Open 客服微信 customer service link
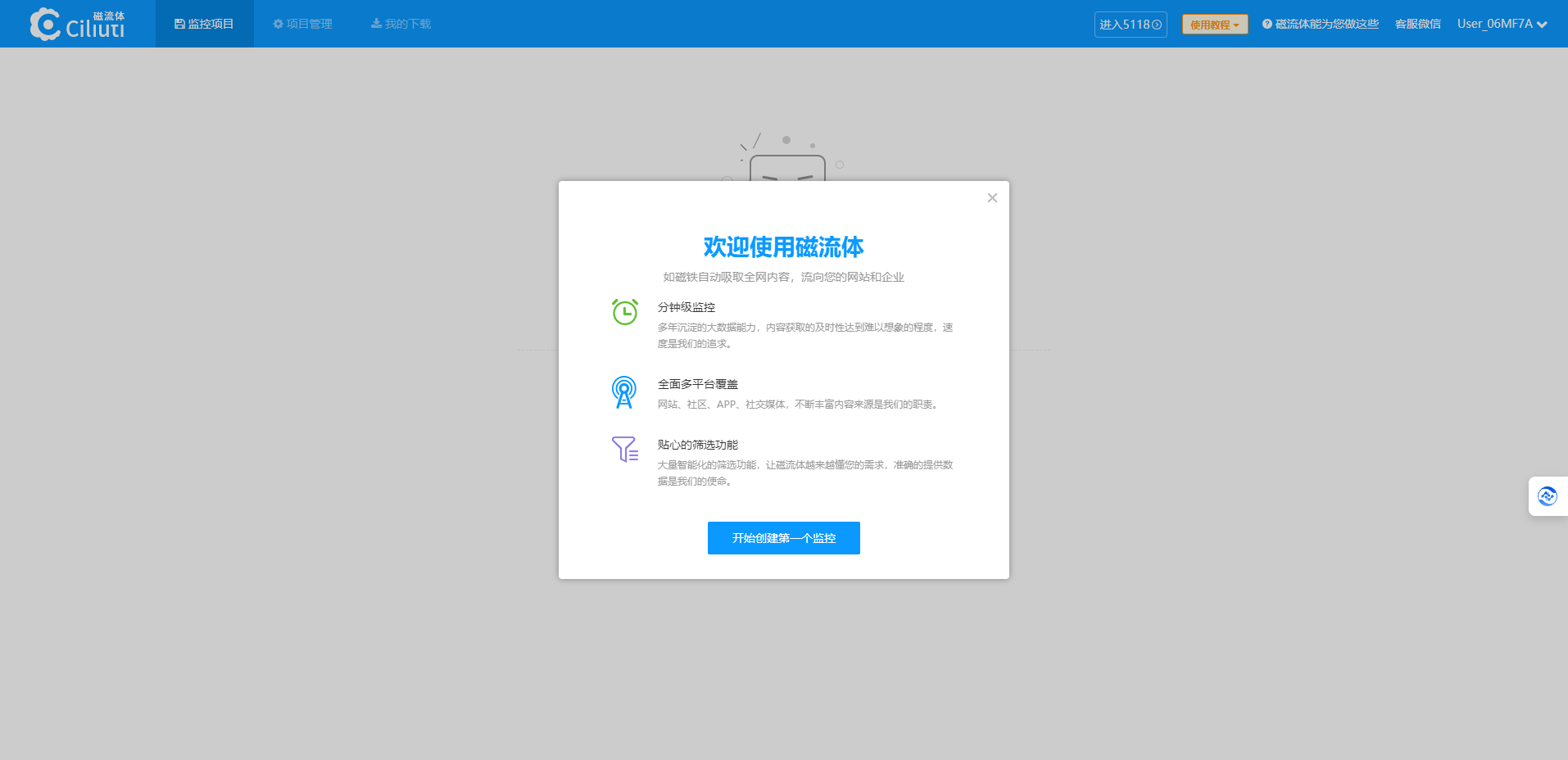Screen dimensions: 1568x760 1417,23
